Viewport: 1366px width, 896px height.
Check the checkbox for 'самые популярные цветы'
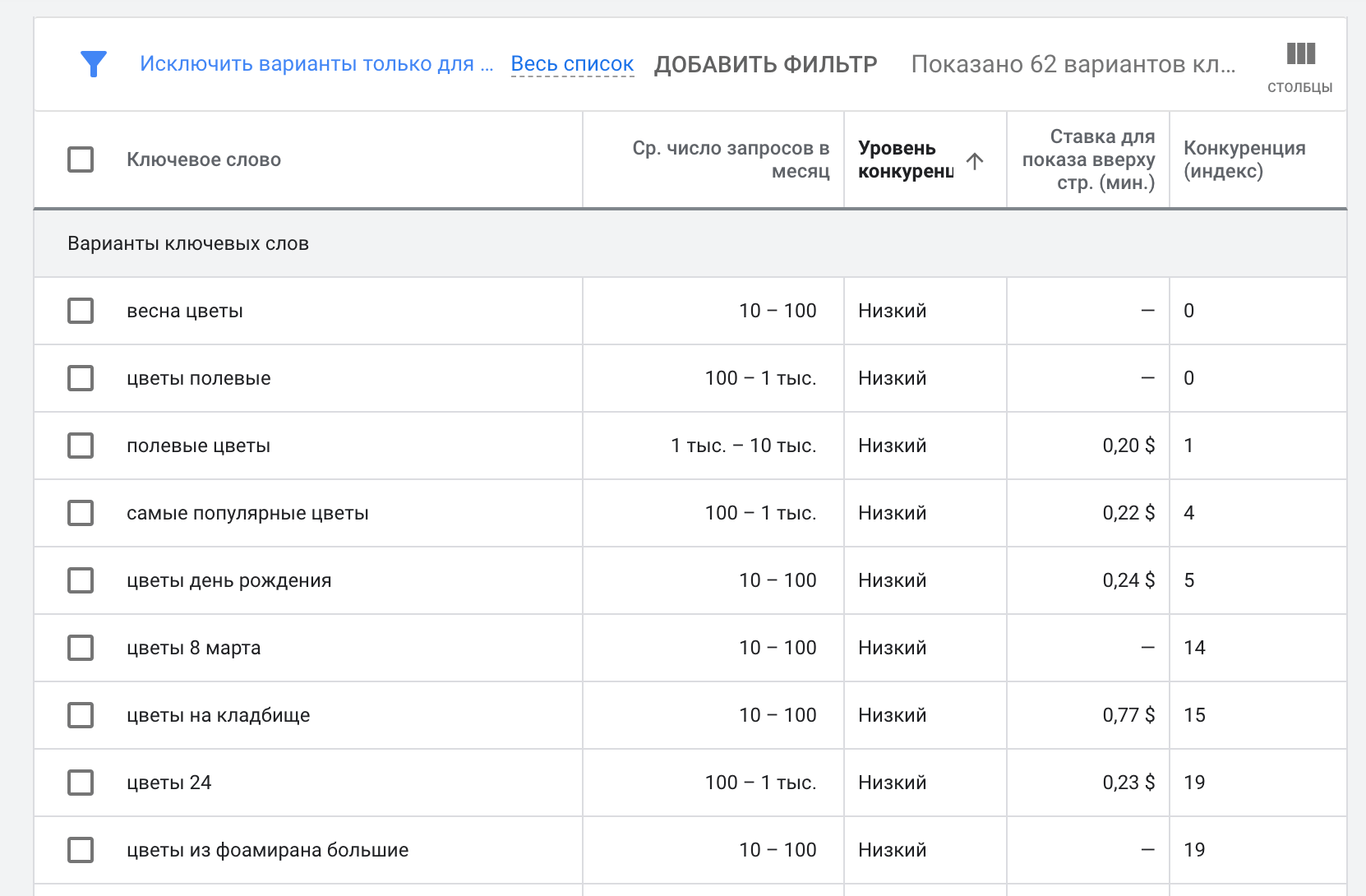tap(80, 513)
